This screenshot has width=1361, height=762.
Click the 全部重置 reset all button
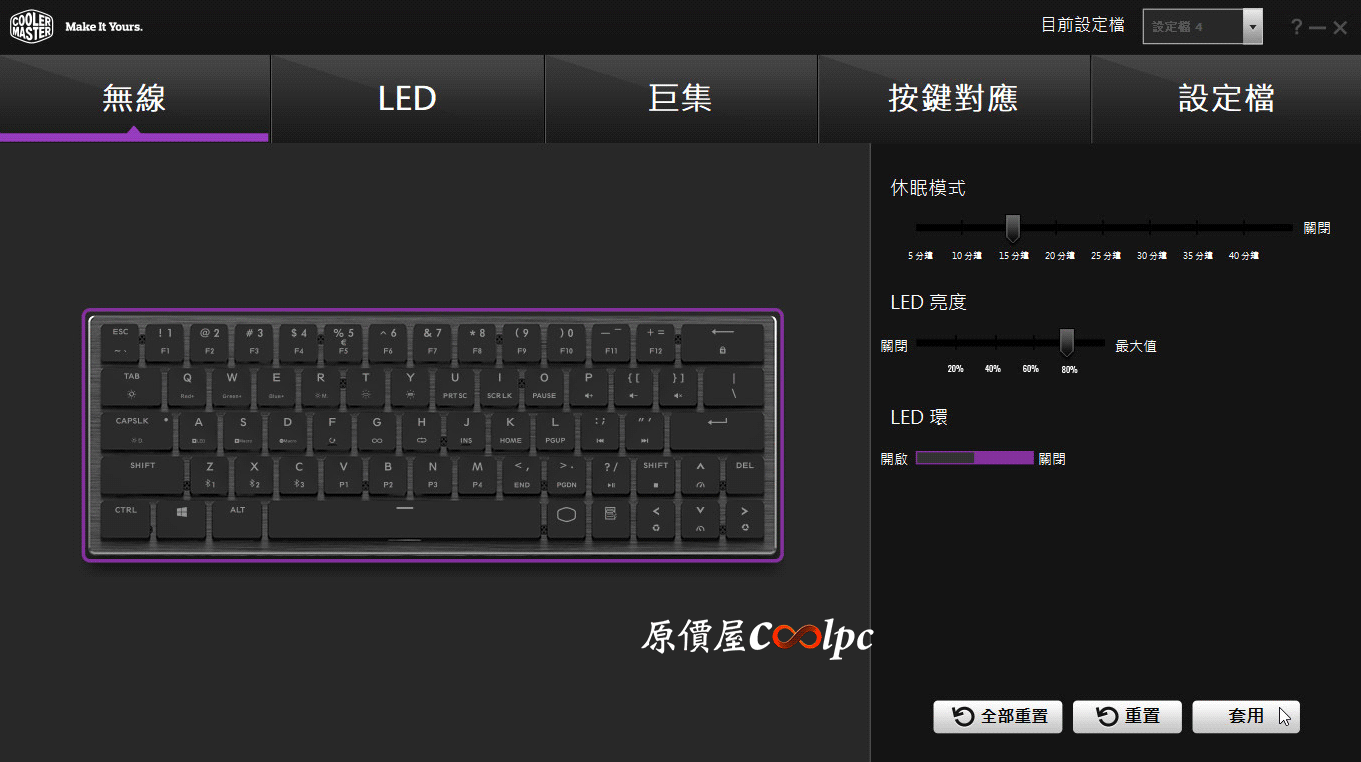point(998,716)
